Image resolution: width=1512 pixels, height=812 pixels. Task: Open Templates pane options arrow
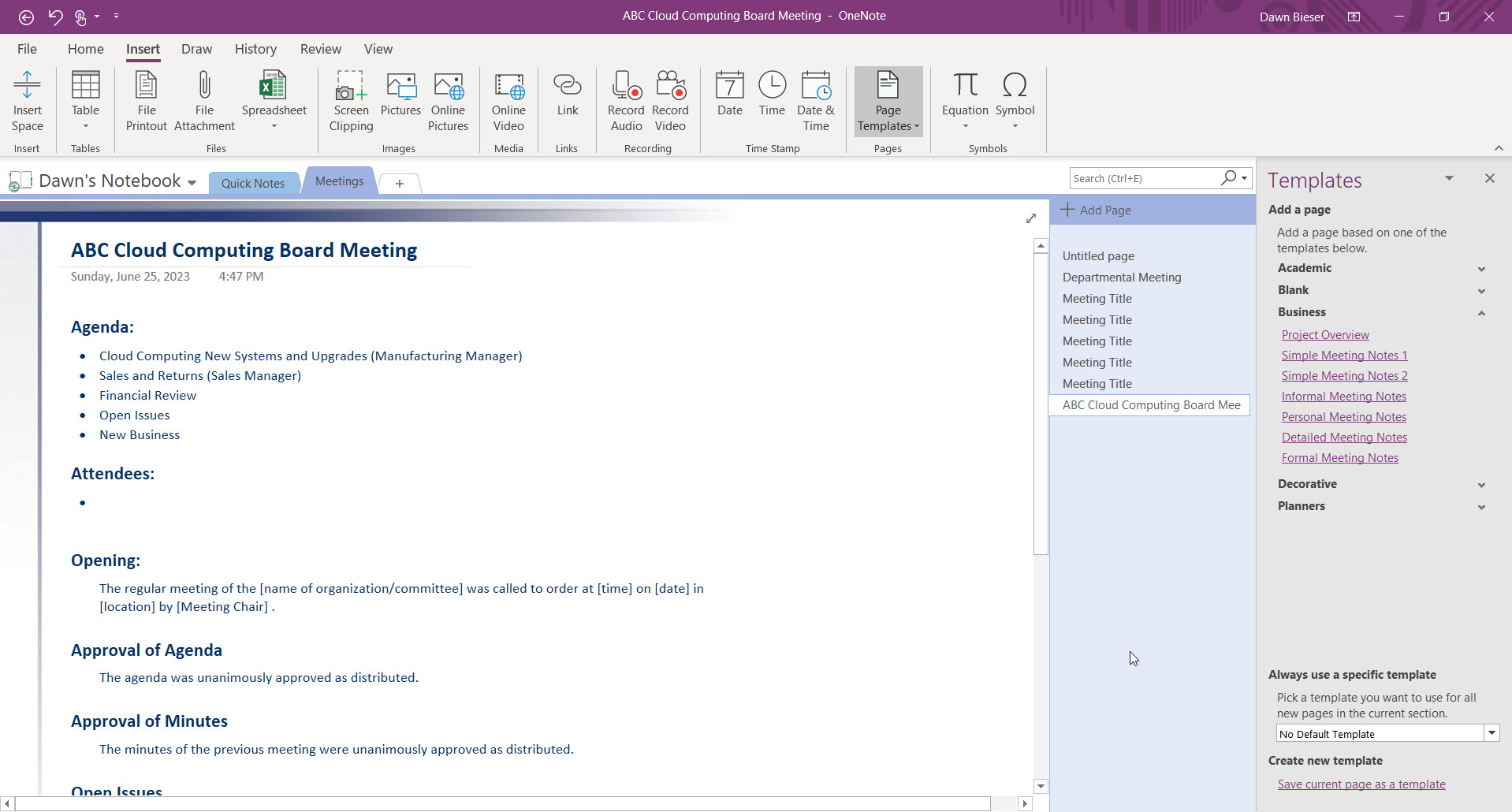coord(1448,178)
